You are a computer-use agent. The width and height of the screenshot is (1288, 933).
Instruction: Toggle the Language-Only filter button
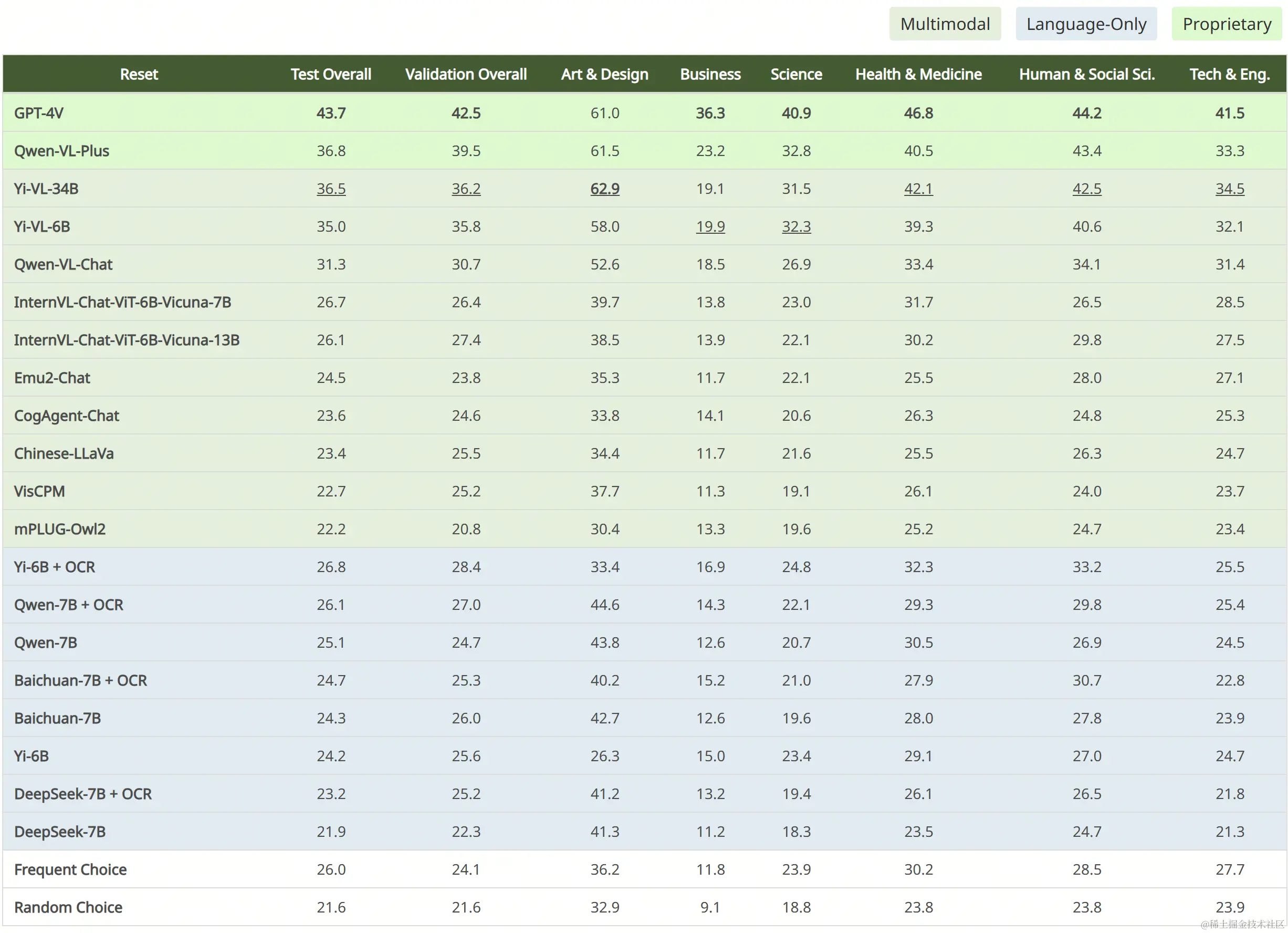click(1086, 24)
